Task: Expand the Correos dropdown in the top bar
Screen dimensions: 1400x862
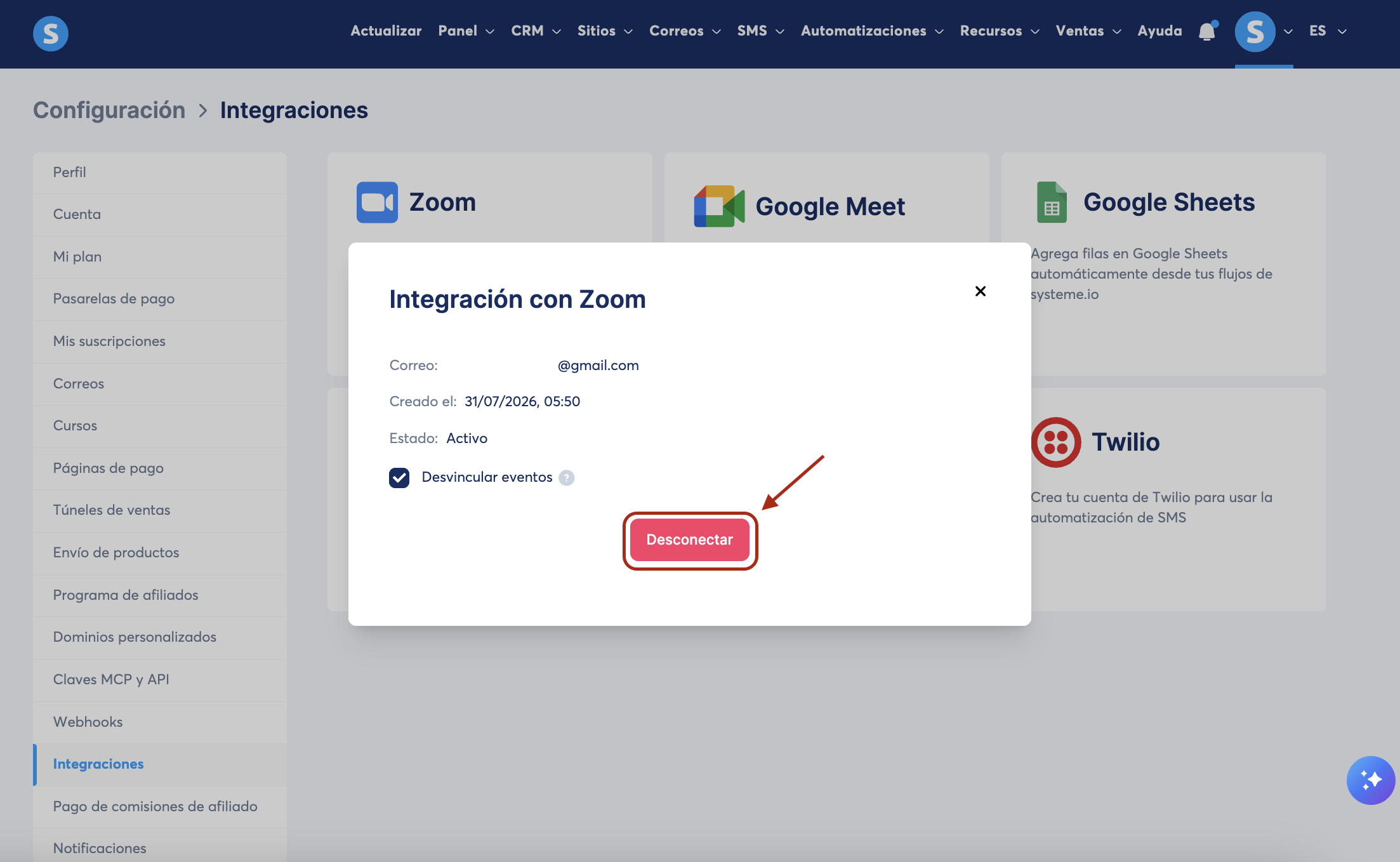Action: pyautogui.click(x=685, y=31)
